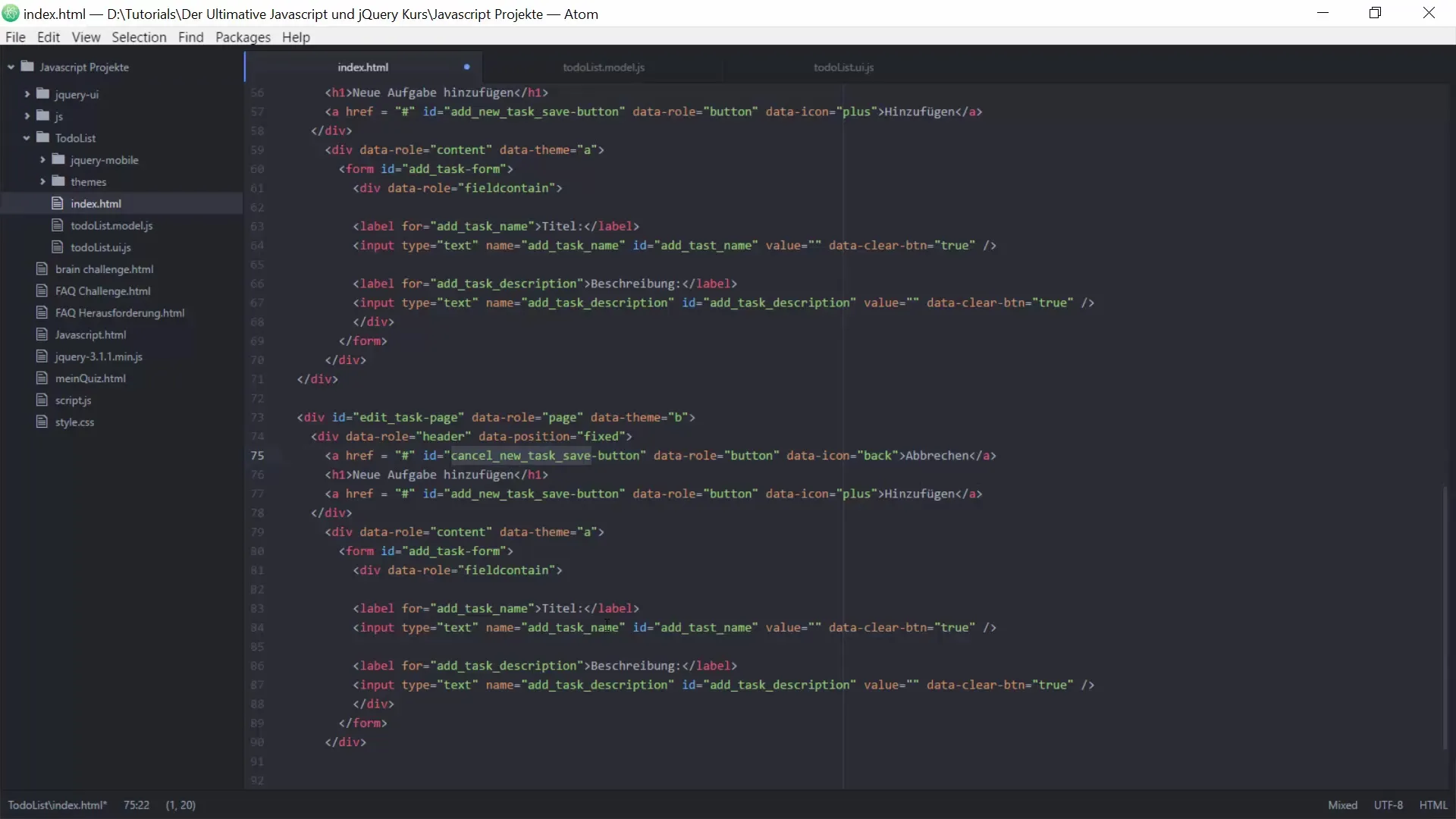
Task: Click the script.js file icon
Action: click(x=42, y=400)
